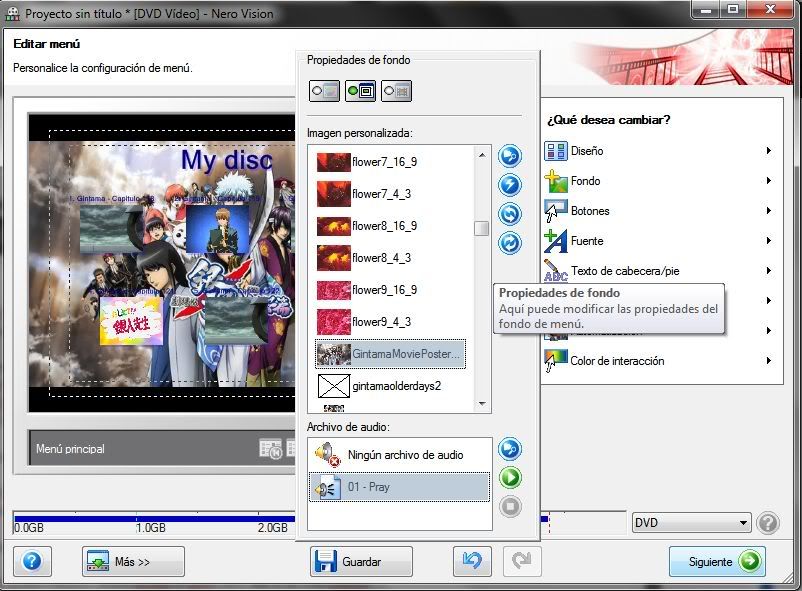Image resolution: width=802 pixels, height=591 pixels.
Task: Click the browse image icon beside image list
Action: tap(509, 156)
